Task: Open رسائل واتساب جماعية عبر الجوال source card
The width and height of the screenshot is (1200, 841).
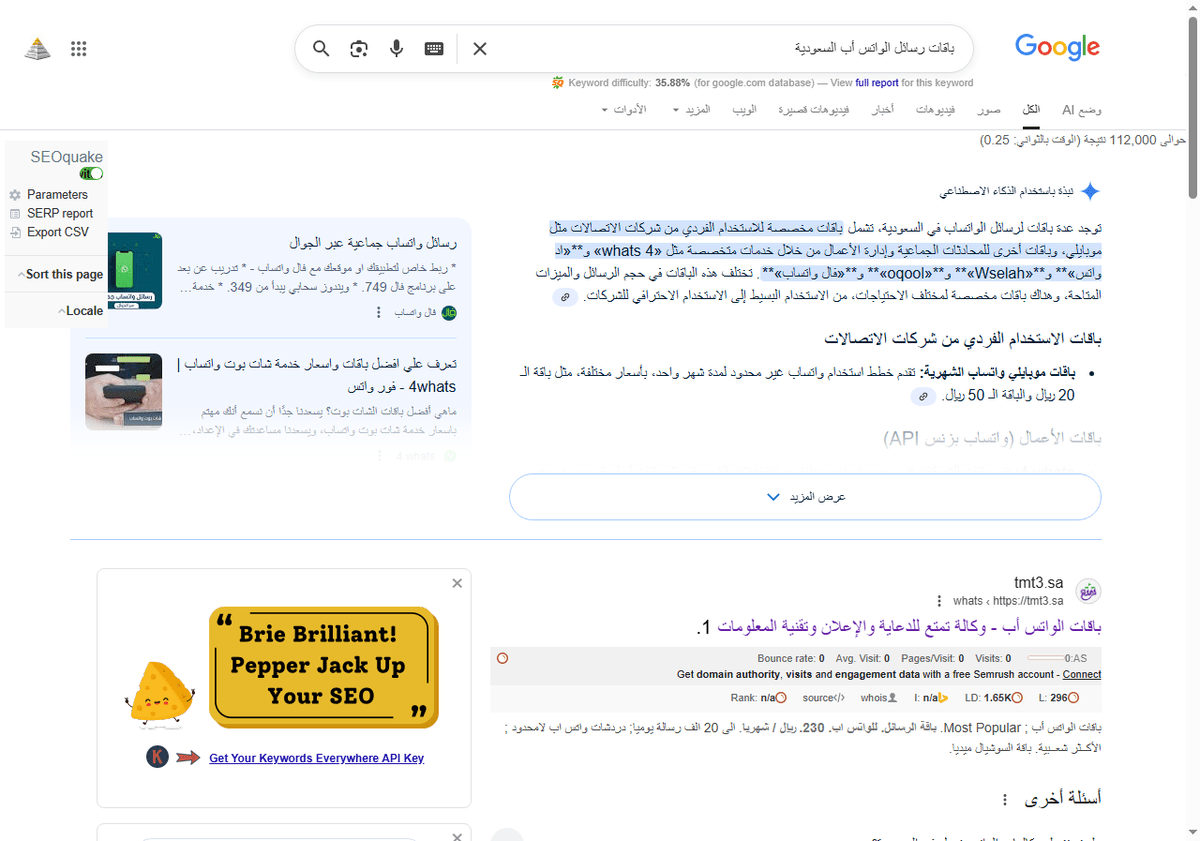Action: pyautogui.click(x=372, y=243)
